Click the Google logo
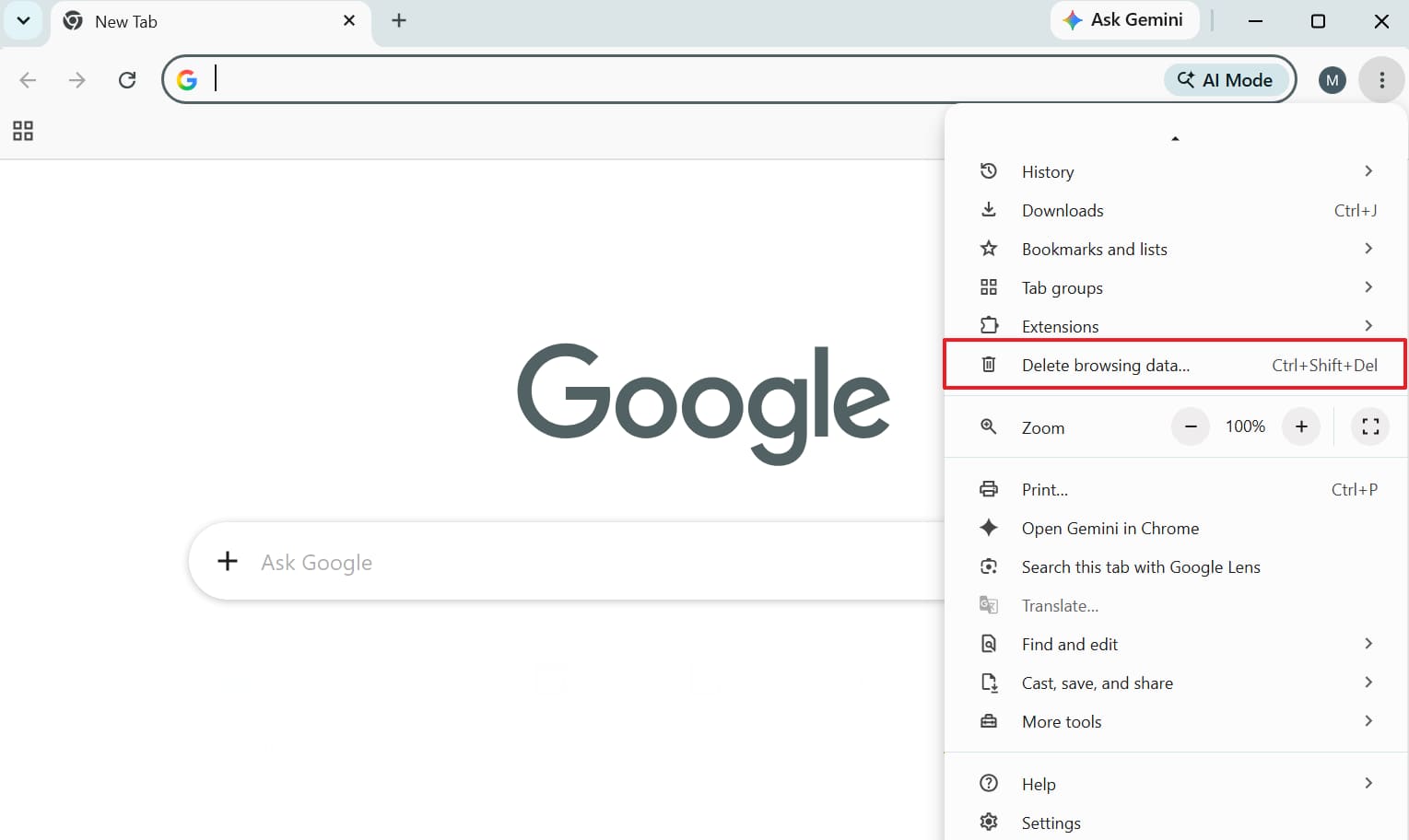Image resolution: width=1409 pixels, height=840 pixels. click(x=703, y=403)
